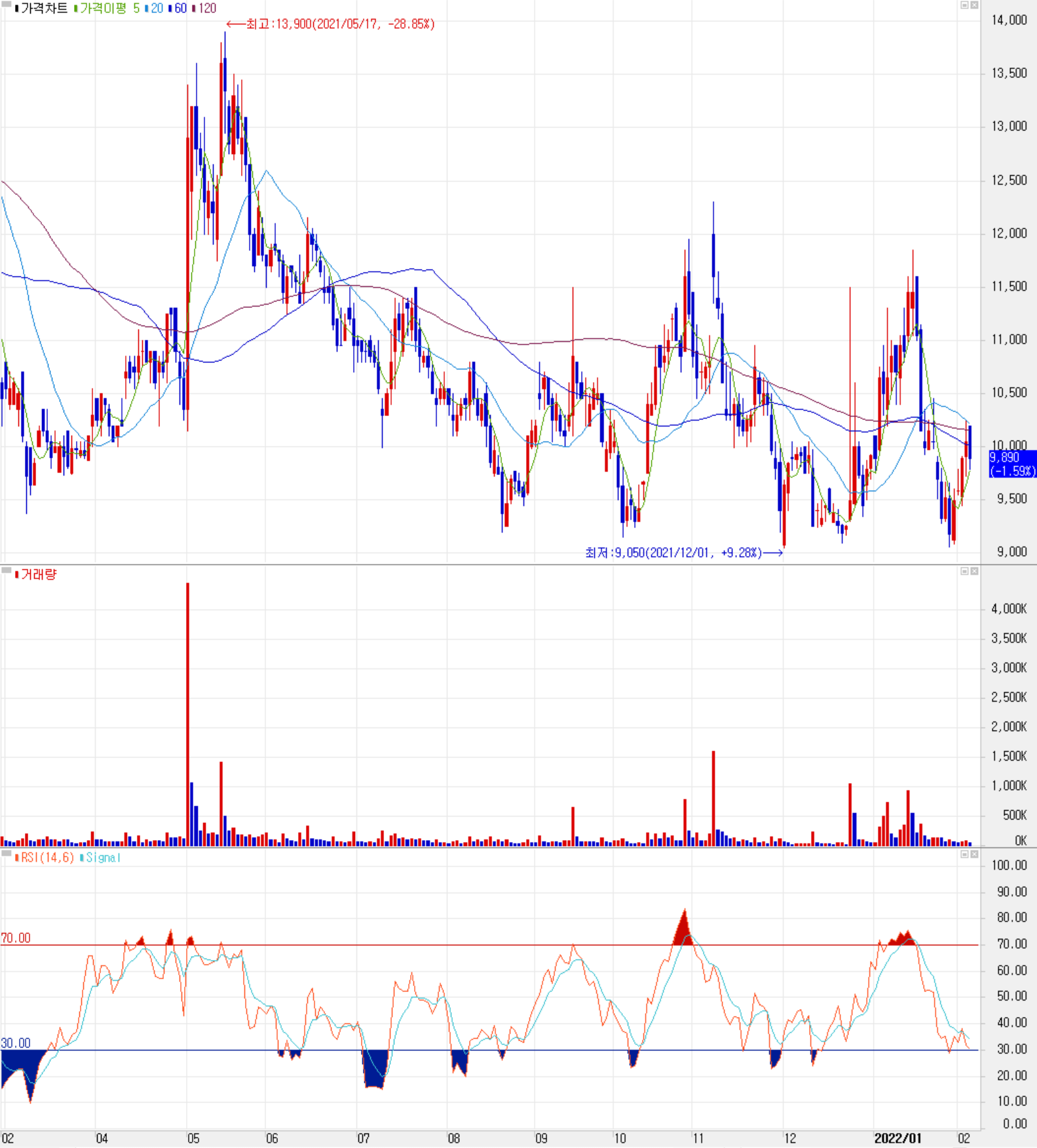The width and height of the screenshot is (1037, 1148).
Task: Click the 11 month label on date axis
Action: pos(698,1139)
